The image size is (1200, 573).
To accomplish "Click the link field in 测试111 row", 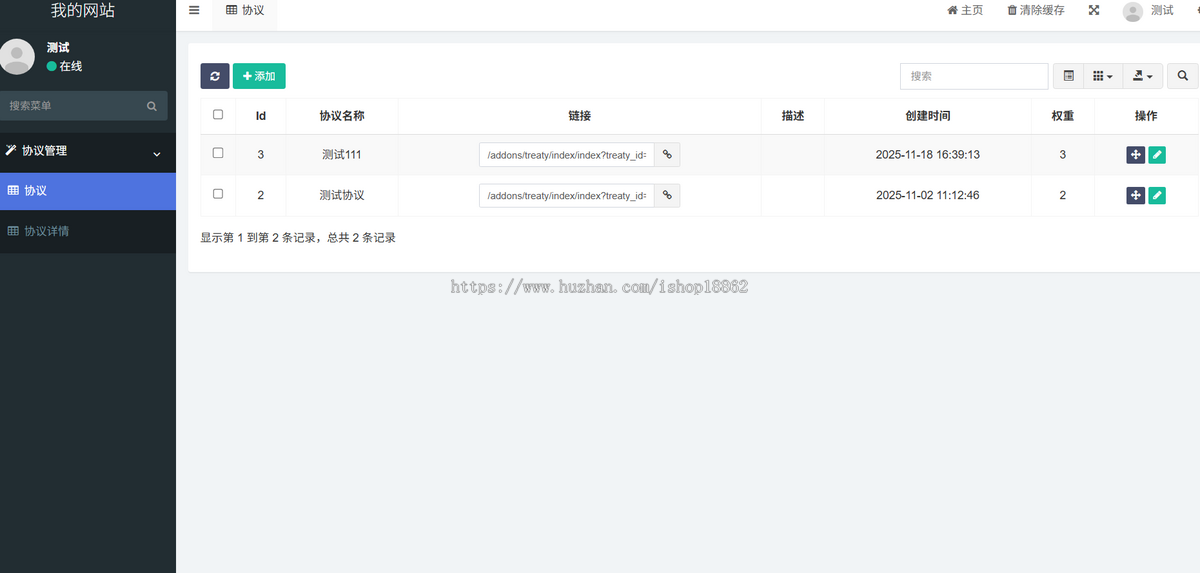I will (x=567, y=155).
